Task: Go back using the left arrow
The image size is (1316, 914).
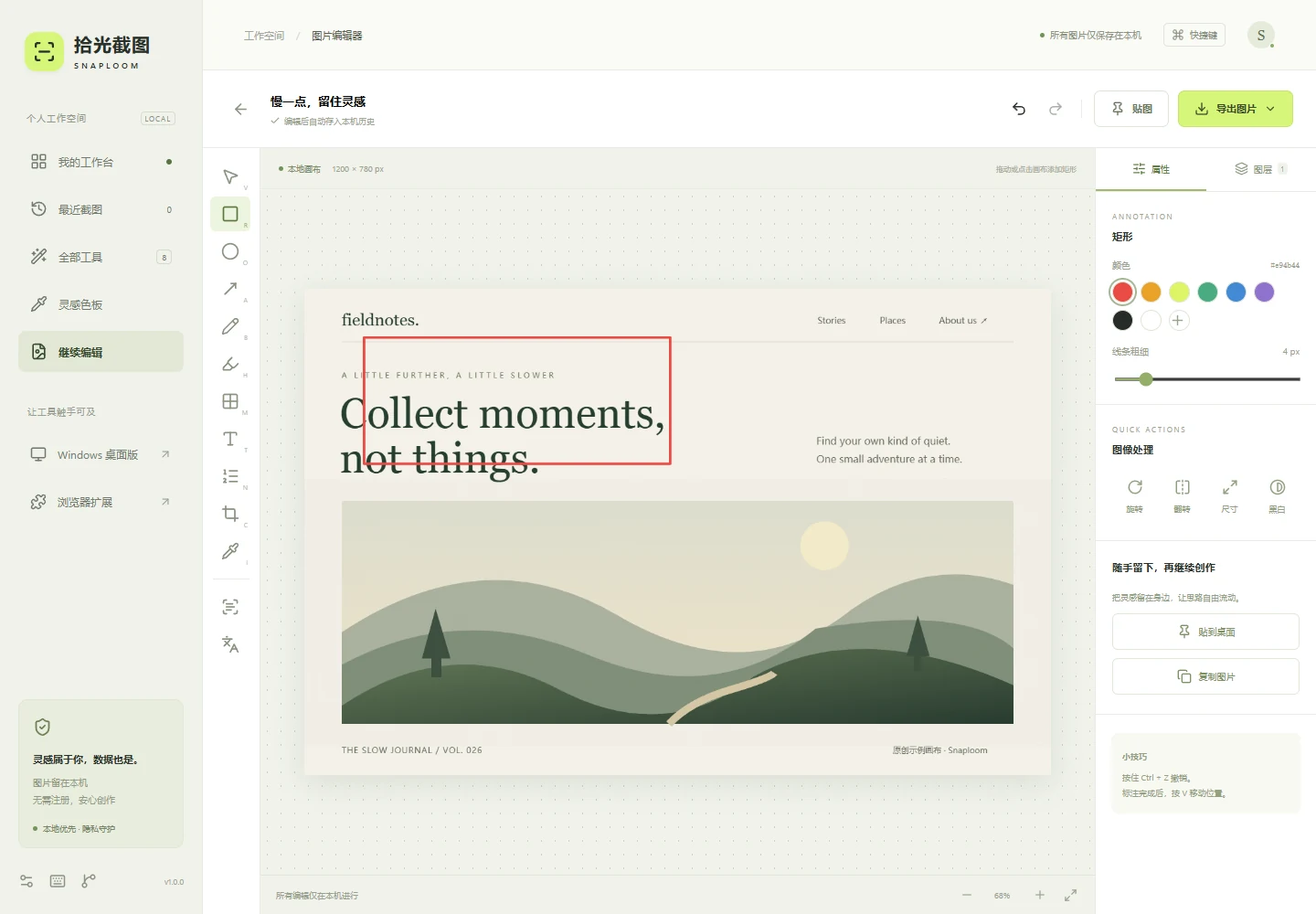Action: [x=240, y=109]
